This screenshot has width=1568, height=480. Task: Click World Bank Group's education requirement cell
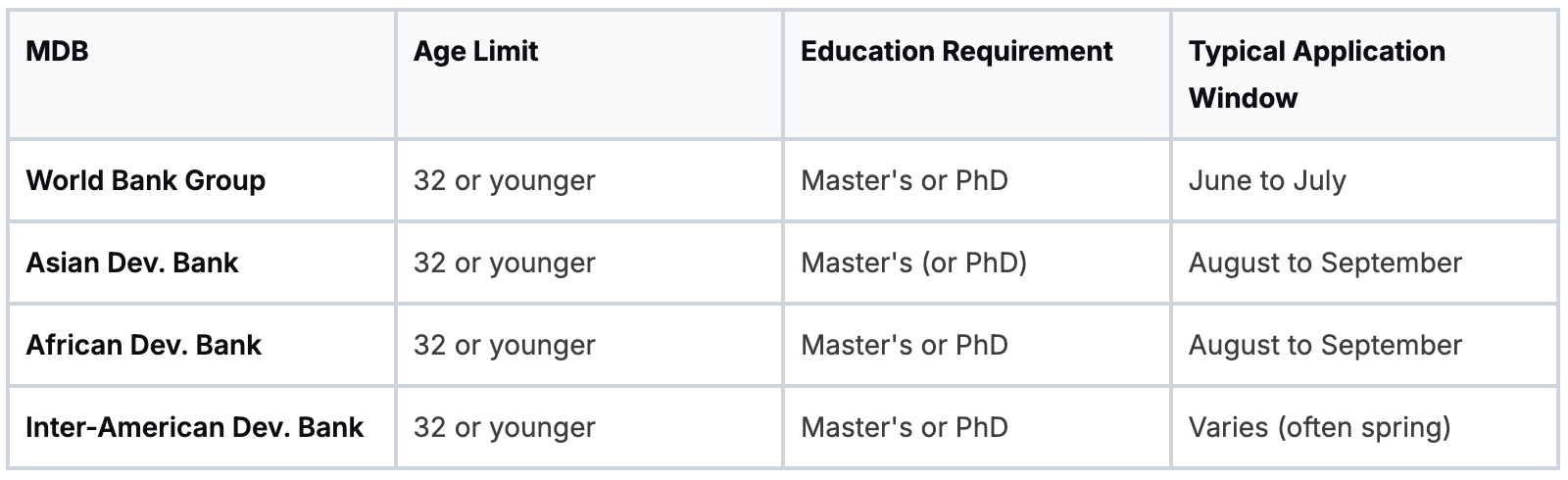point(976,180)
